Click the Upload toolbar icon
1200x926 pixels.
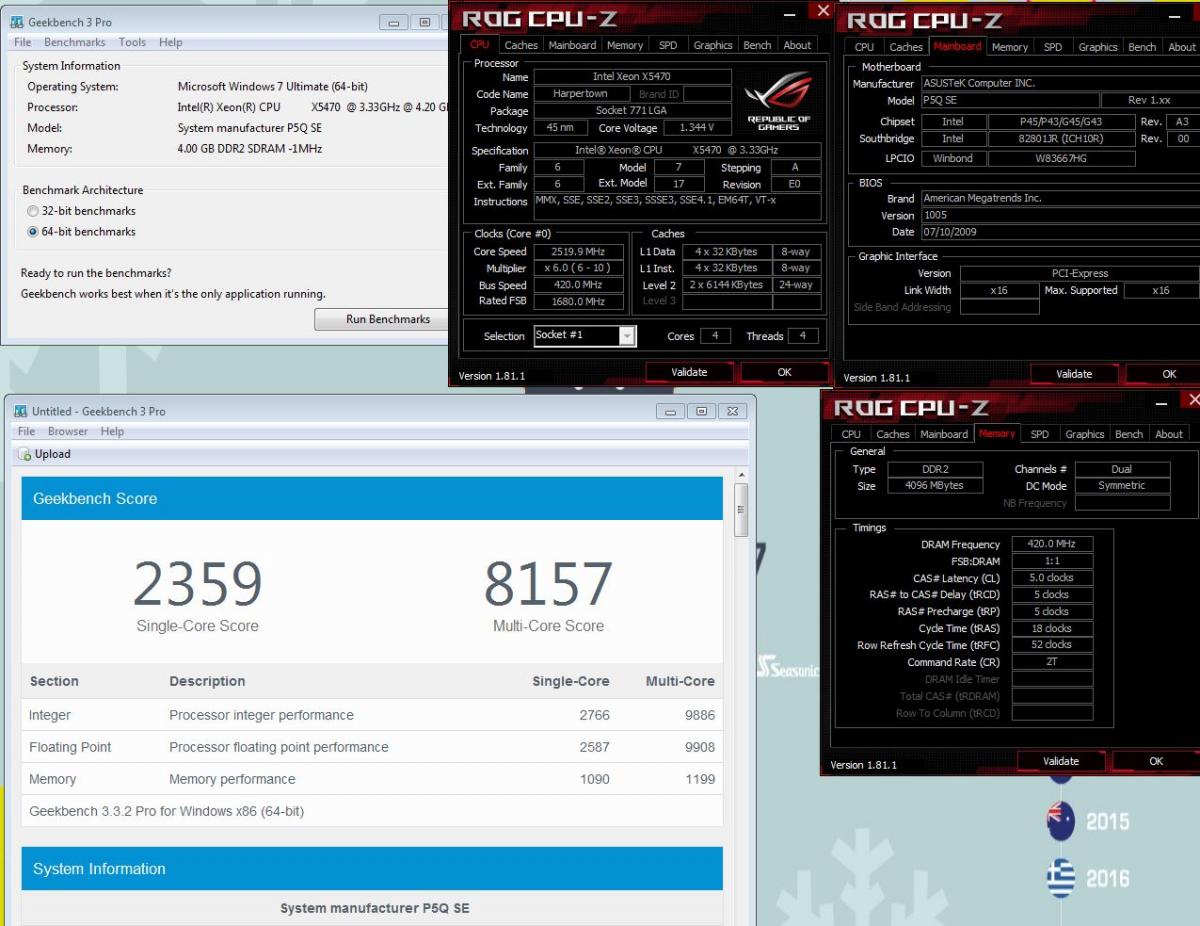(26, 454)
